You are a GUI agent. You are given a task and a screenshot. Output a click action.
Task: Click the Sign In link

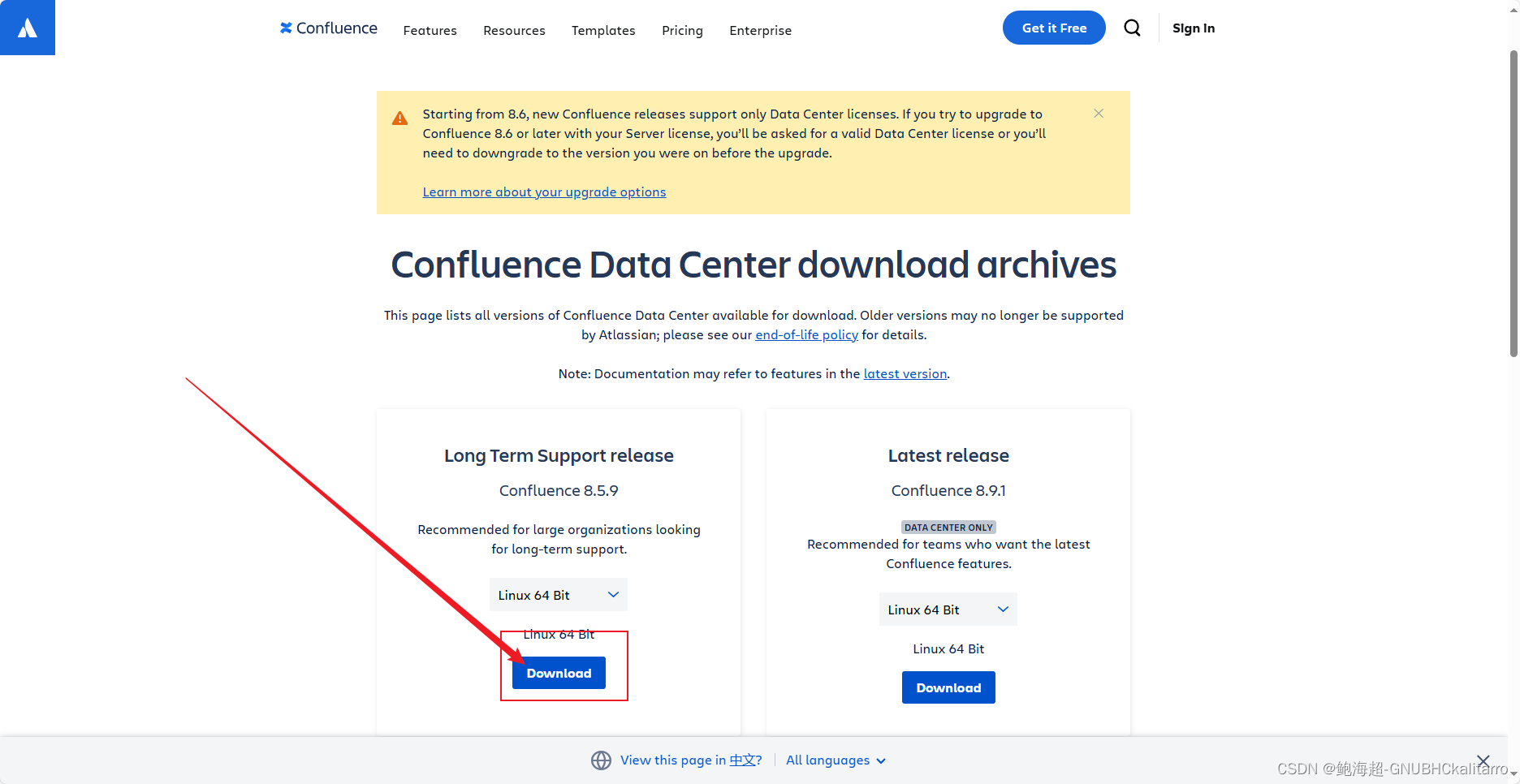coord(1194,28)
